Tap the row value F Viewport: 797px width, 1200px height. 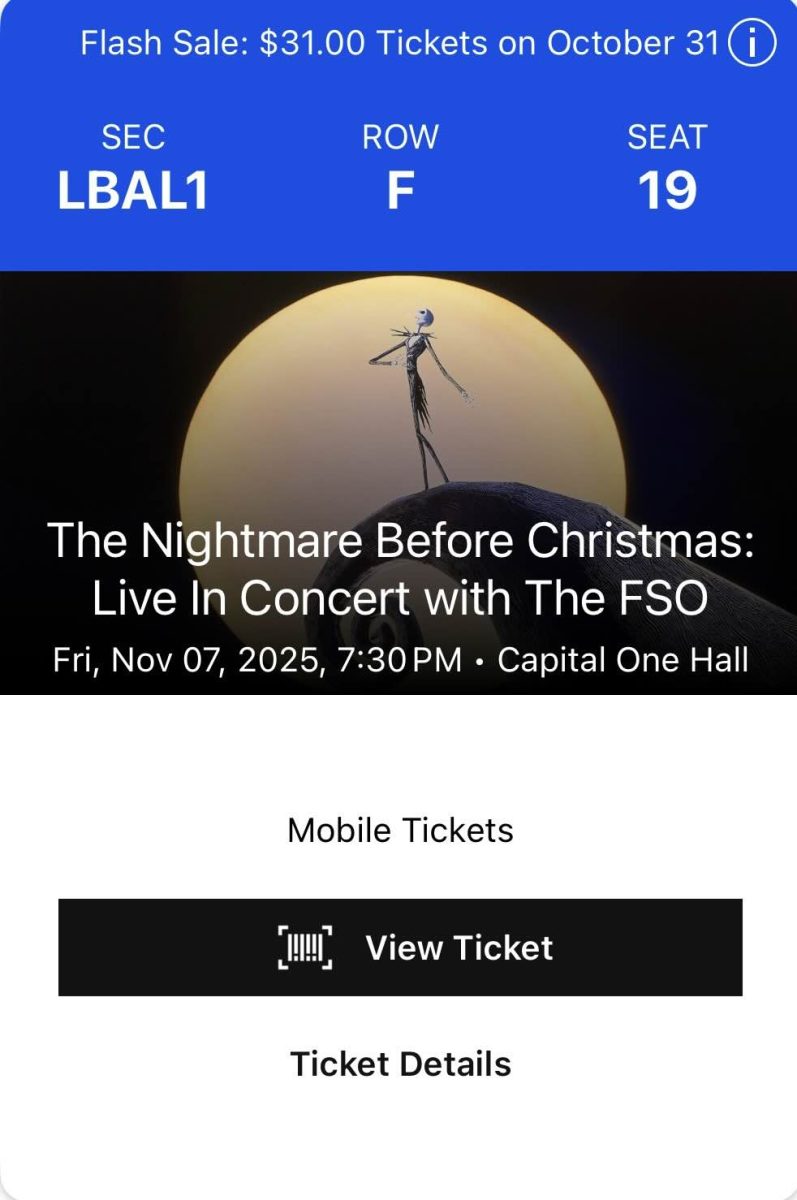coord(400,191)
